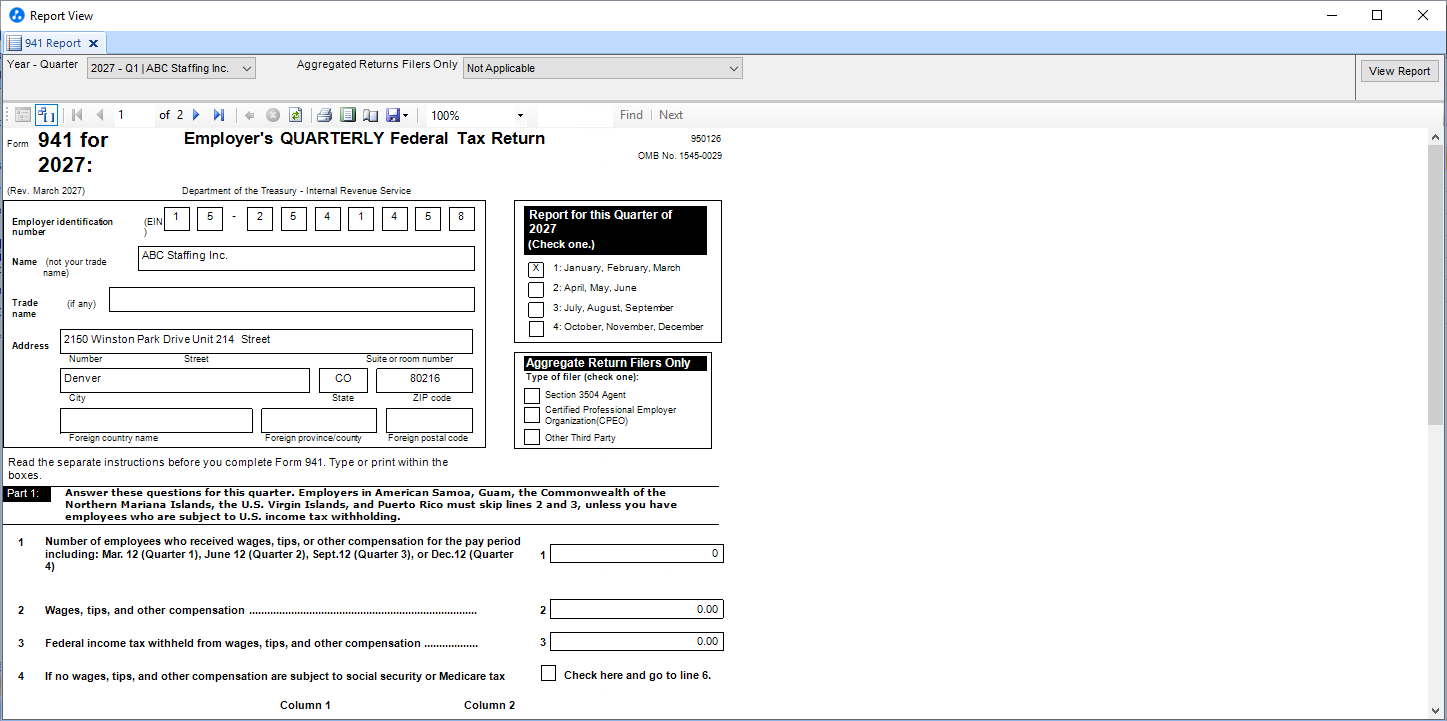Open Aggregated Returns Filers Only dropdown
This screenshot has width=1447, height=721.
[602, 68]
